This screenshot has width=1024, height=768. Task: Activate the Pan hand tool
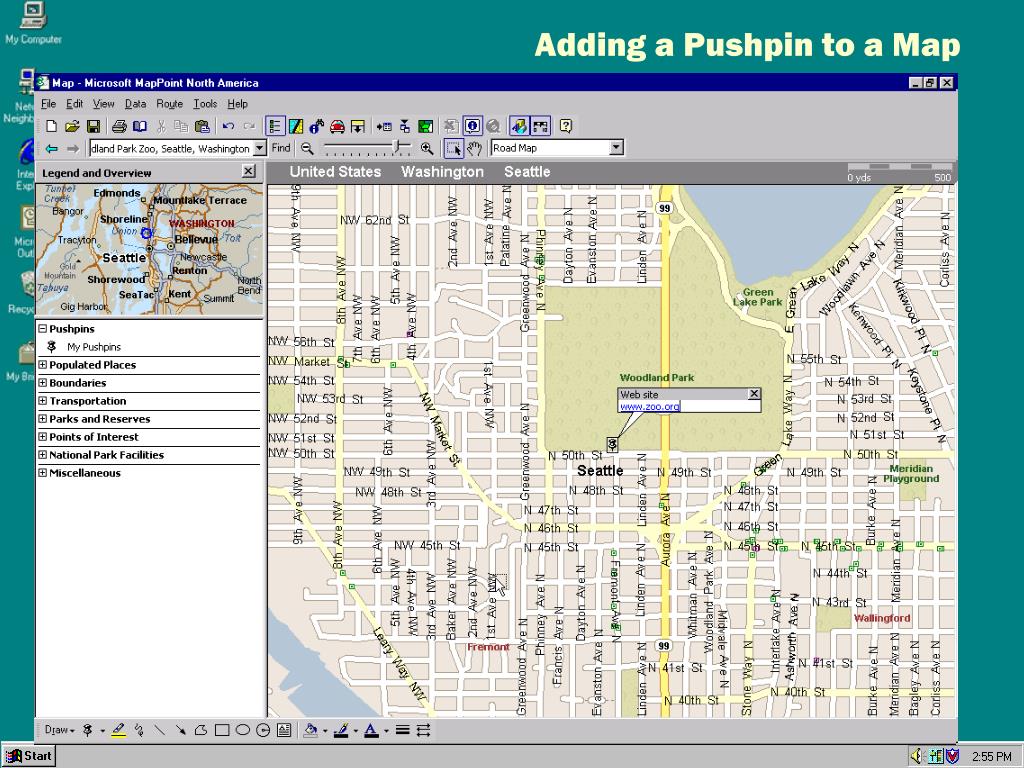click(474, 149)
